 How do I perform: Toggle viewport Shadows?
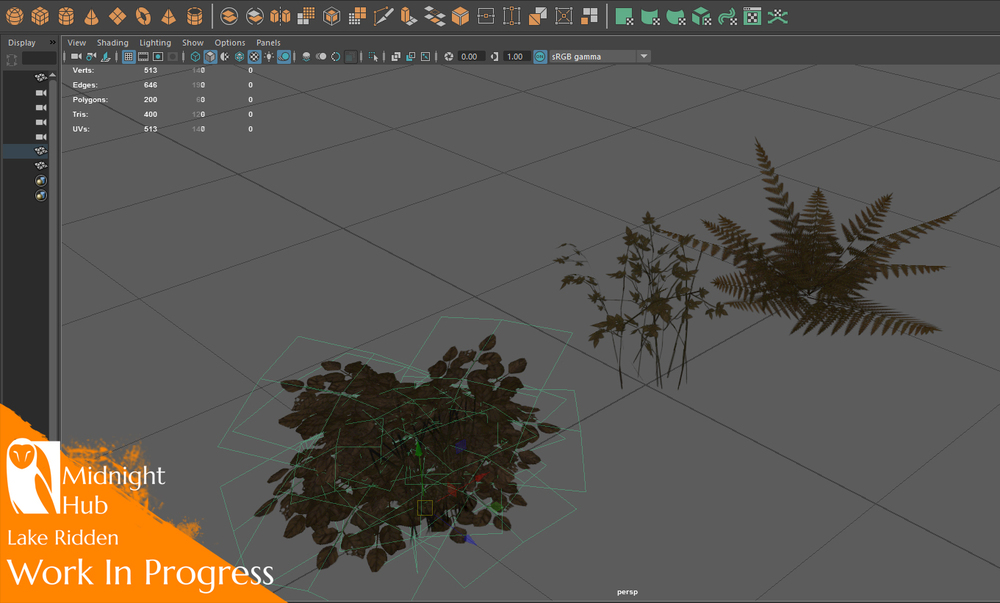[x=284, y=57]
